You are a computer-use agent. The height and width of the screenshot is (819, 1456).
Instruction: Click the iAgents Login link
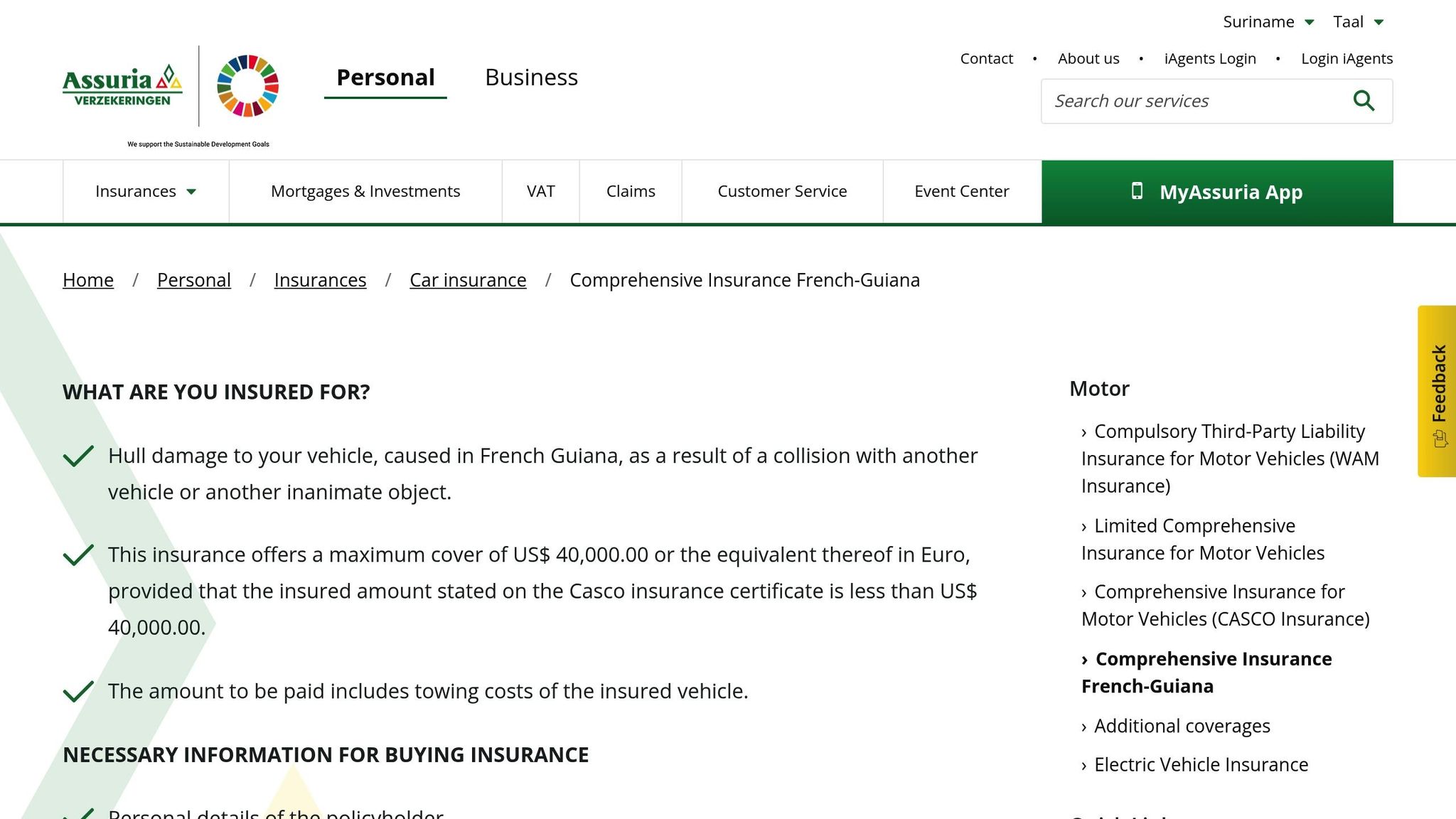[x=1209, y=58]
